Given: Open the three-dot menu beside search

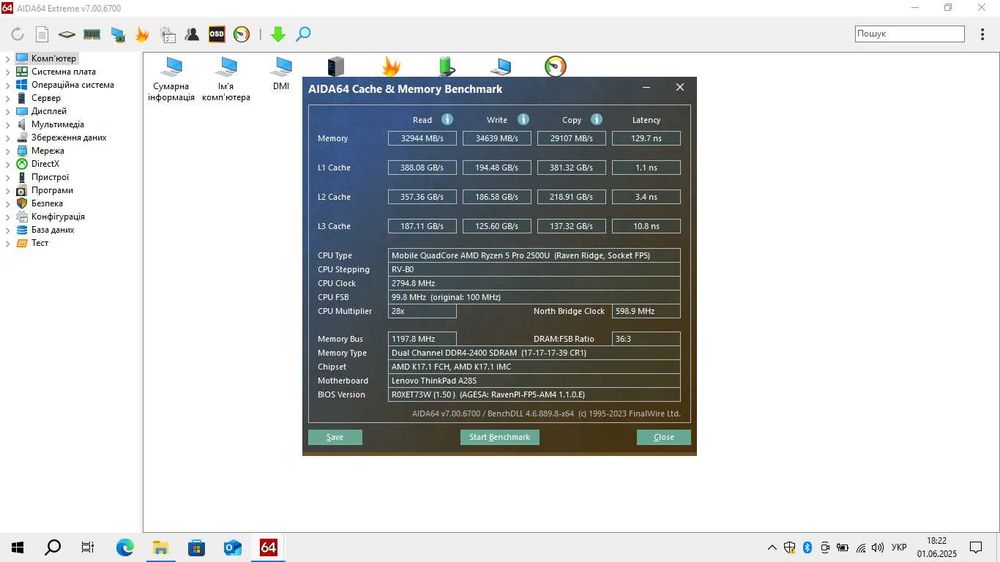Looking at the screenshot, I should (x=982, y=34).
